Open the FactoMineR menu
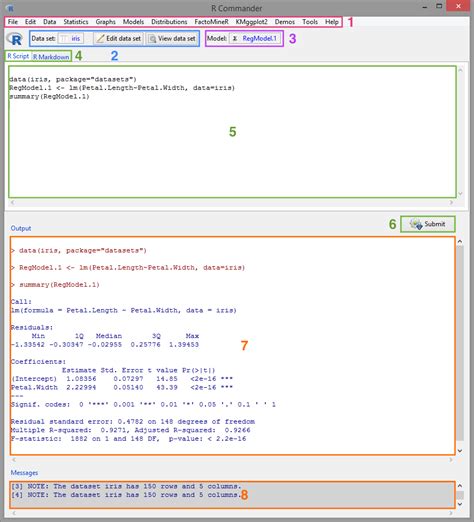The height and width of the screenshot is (522, 474). pyautogui.click(x=211, y=22)
